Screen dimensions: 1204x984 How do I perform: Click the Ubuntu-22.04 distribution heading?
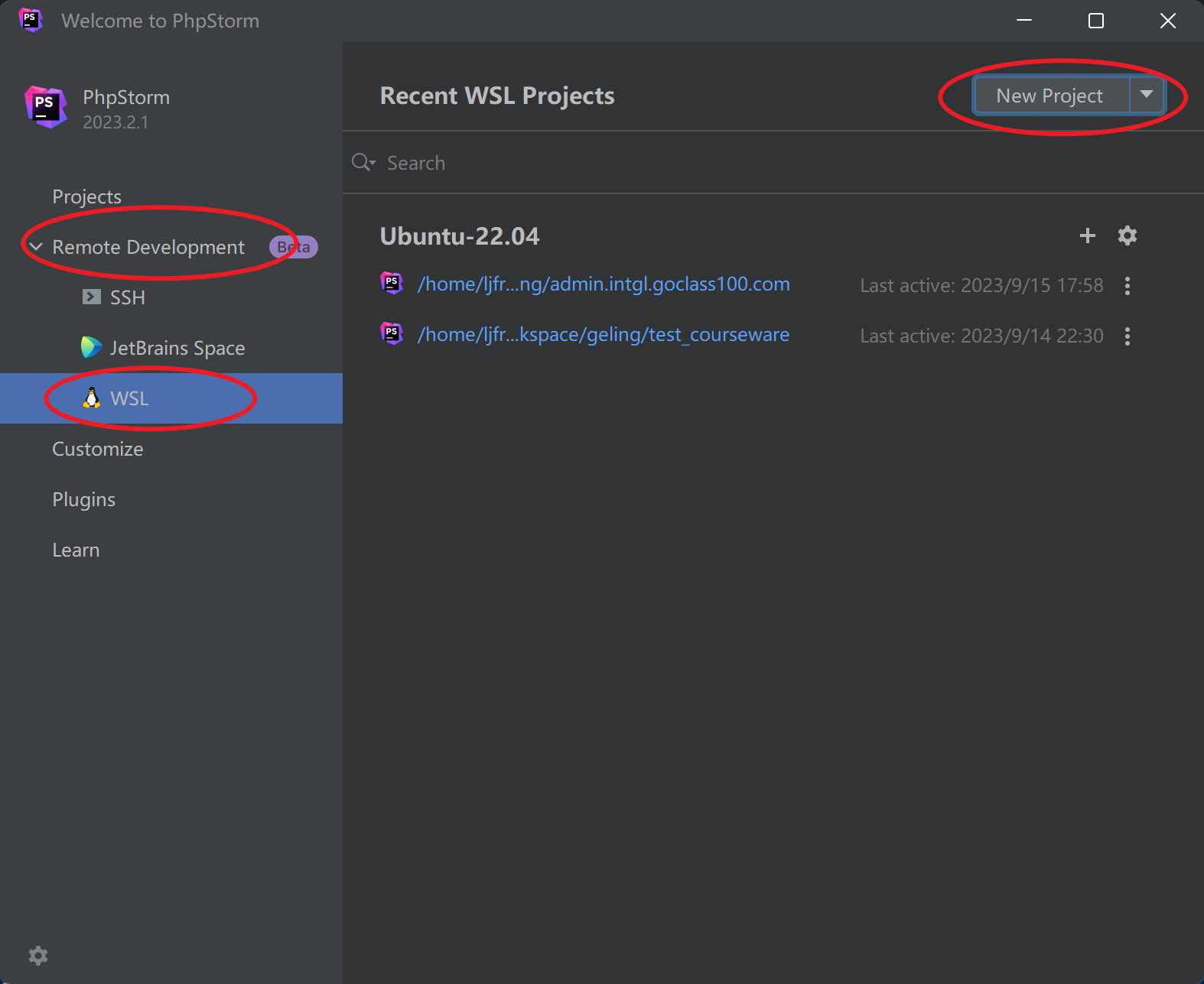click(460, 236)
